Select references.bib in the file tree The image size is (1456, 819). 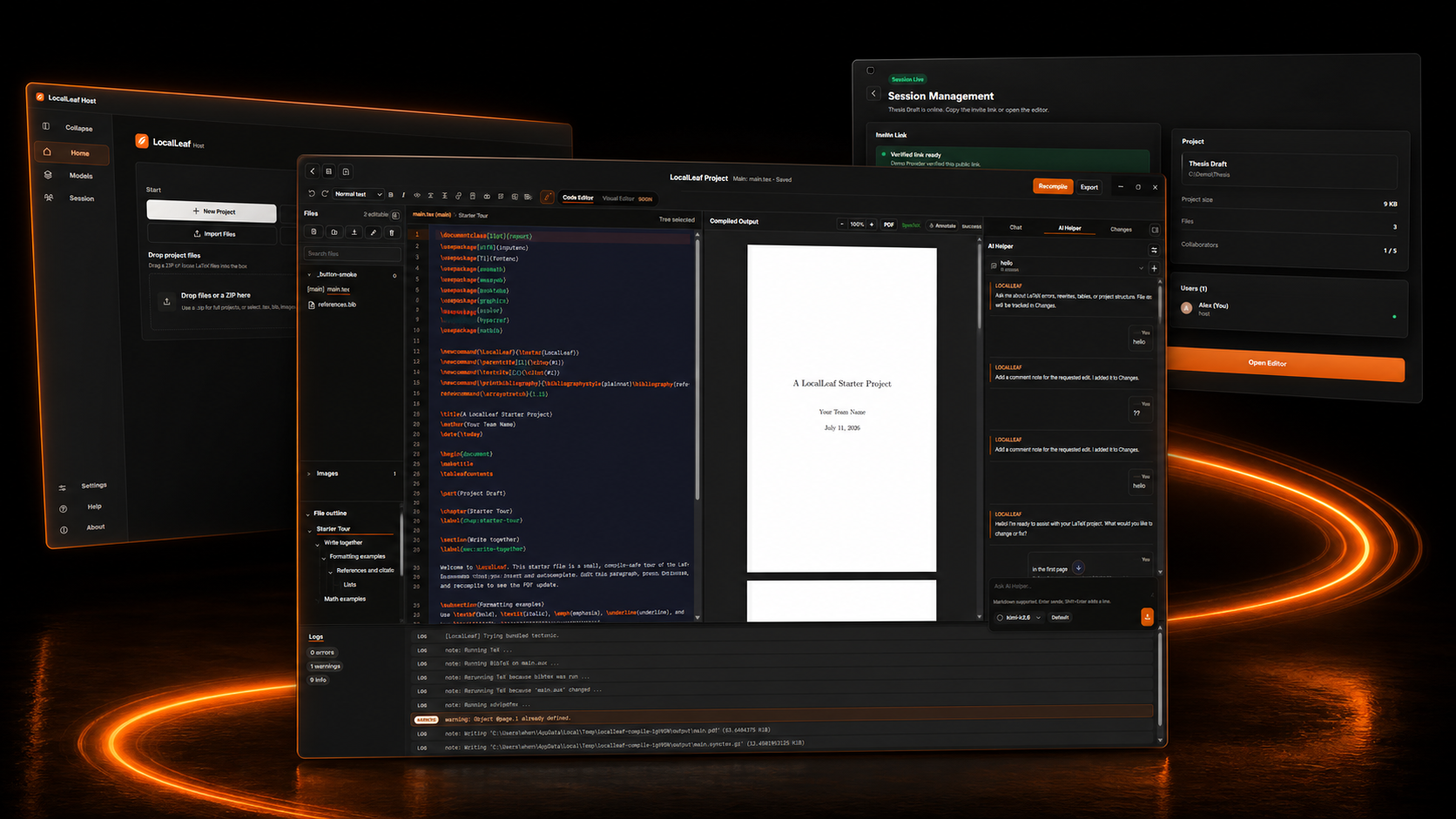(x=337, y=305)
